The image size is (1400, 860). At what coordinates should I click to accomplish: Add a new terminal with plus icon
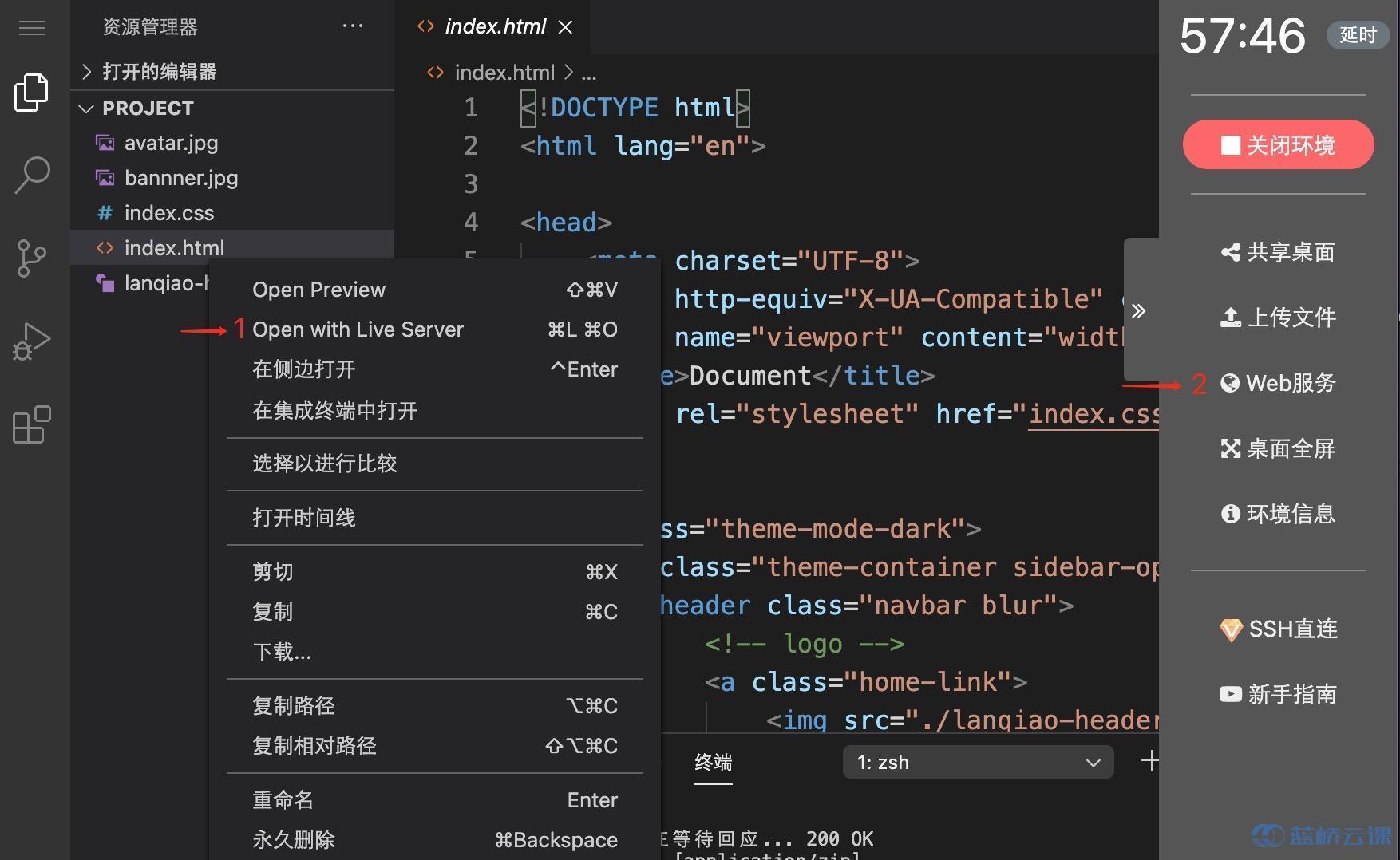pos(1149,761)
